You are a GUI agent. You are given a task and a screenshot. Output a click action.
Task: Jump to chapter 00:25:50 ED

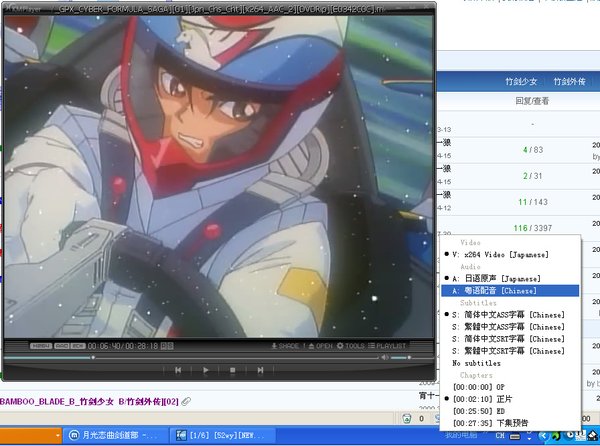(x=510, y=411)
